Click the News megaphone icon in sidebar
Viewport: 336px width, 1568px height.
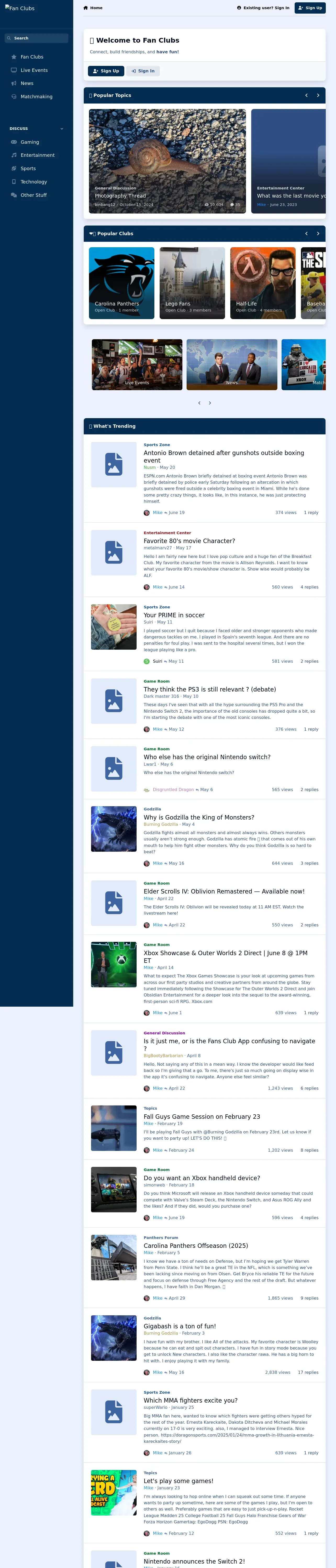(14, 83)
